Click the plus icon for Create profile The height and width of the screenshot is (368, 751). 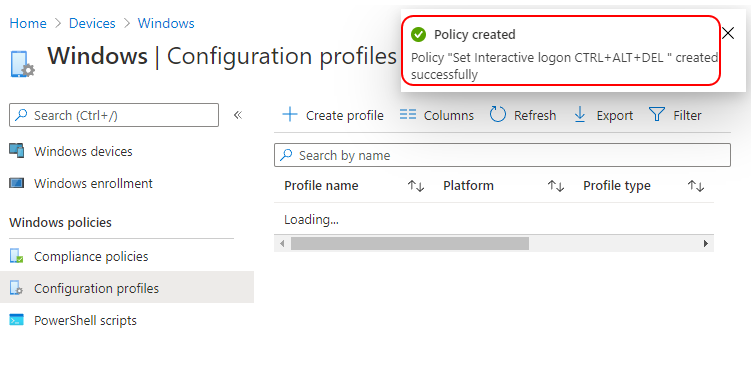tap(290, 115)
